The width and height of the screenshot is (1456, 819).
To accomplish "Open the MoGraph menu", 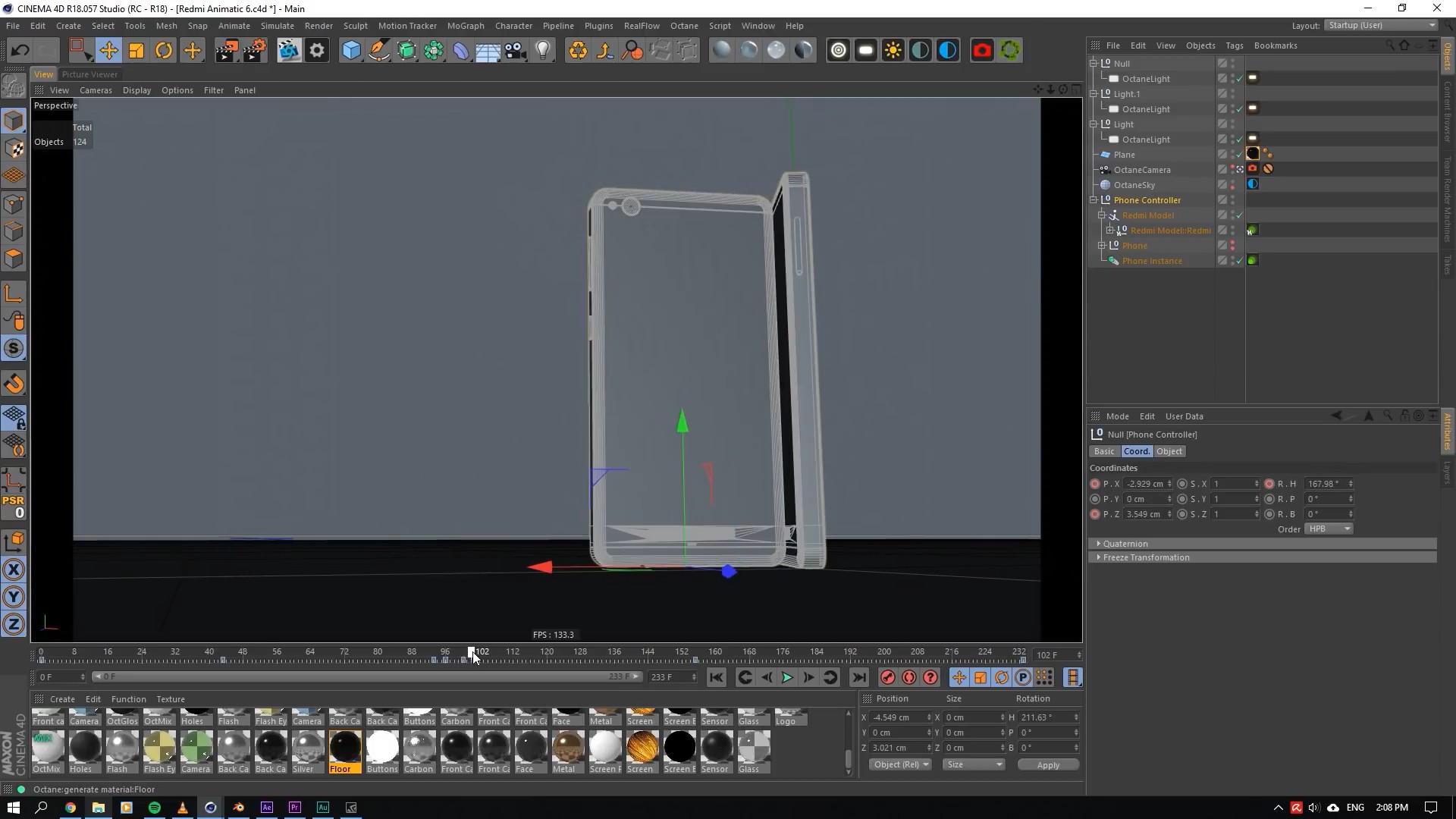I will (x=465, y=25).
